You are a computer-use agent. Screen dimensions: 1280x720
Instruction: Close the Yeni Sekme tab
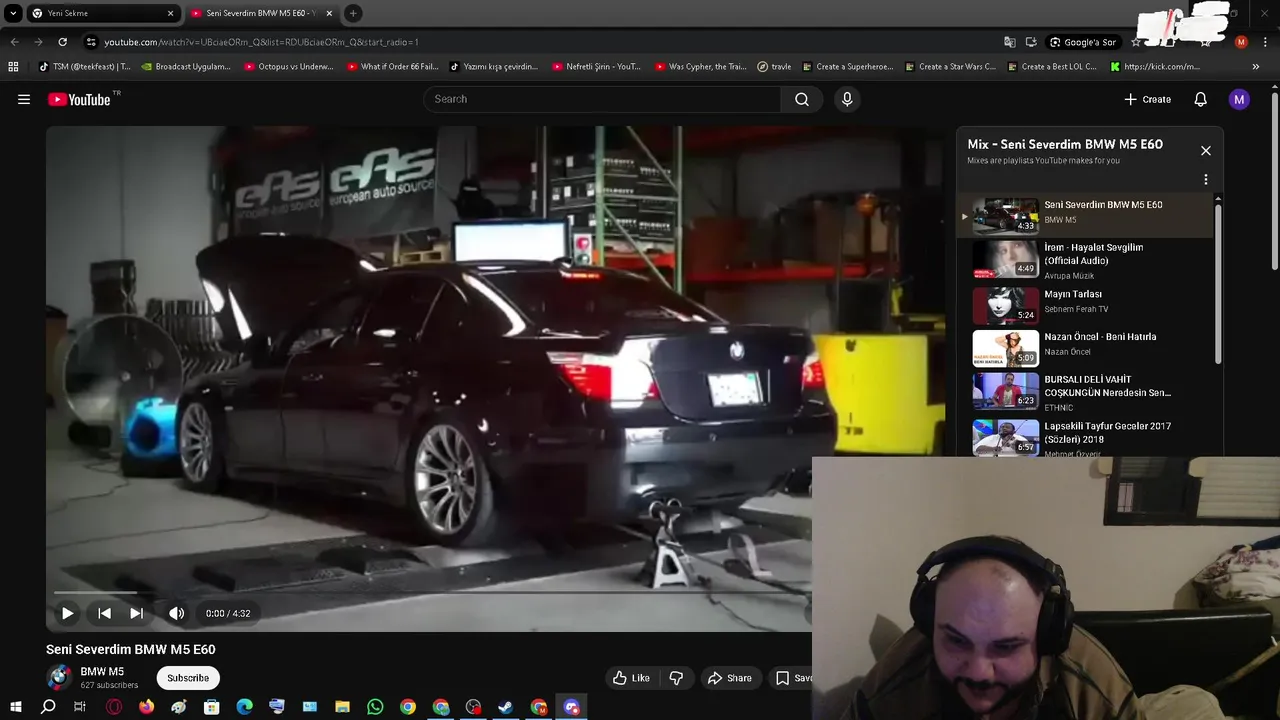[170, 13]
